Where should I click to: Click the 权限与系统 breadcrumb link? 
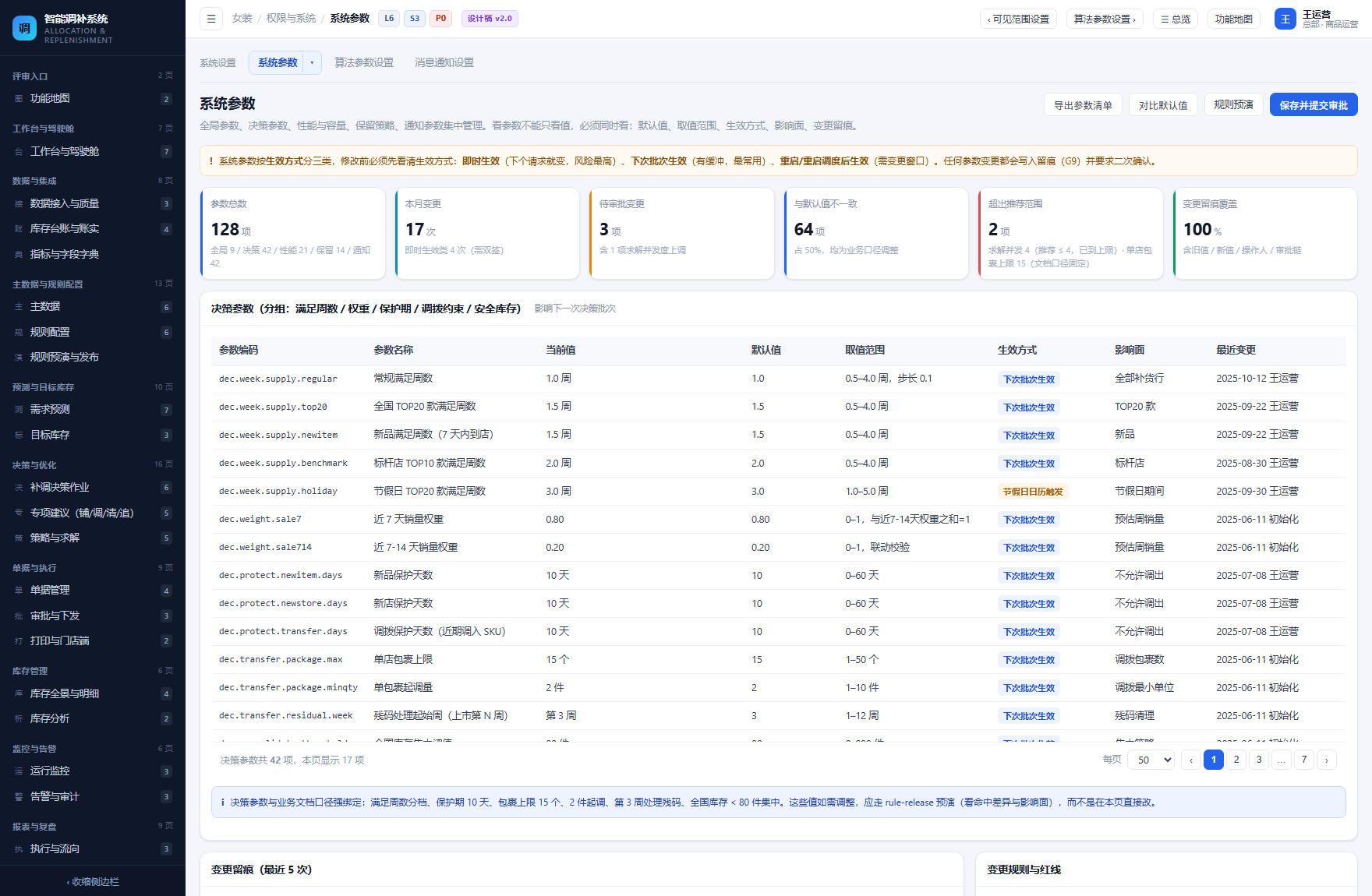click(x=291, y=19)
